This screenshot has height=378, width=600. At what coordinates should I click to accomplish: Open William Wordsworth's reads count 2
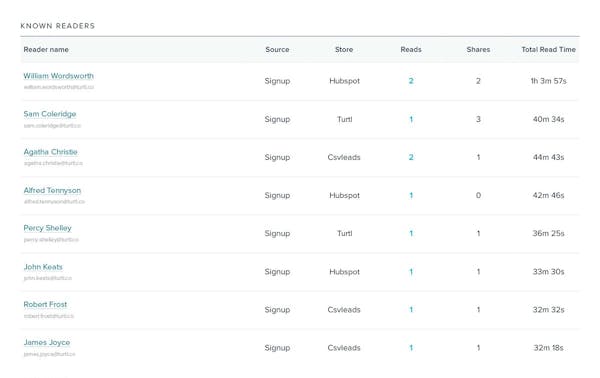coord(411,81)
